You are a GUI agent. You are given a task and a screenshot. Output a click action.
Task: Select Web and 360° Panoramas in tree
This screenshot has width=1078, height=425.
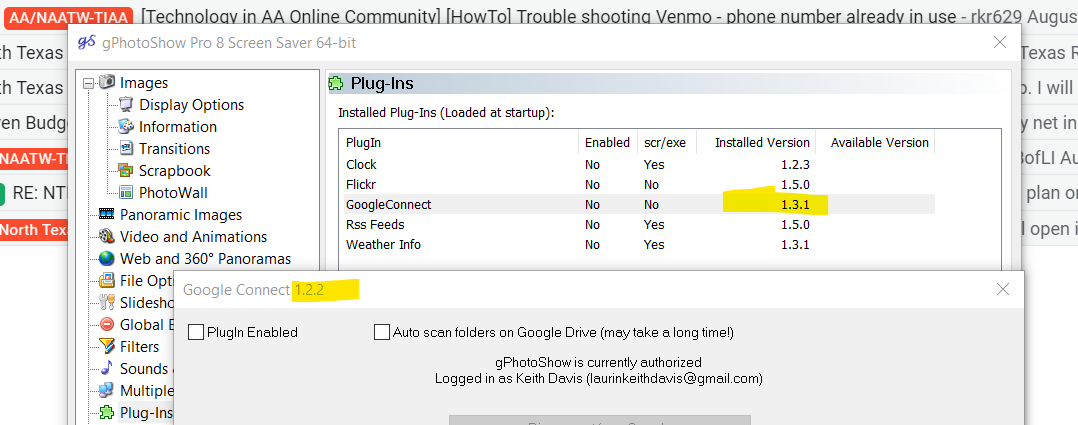coord(205,259)
